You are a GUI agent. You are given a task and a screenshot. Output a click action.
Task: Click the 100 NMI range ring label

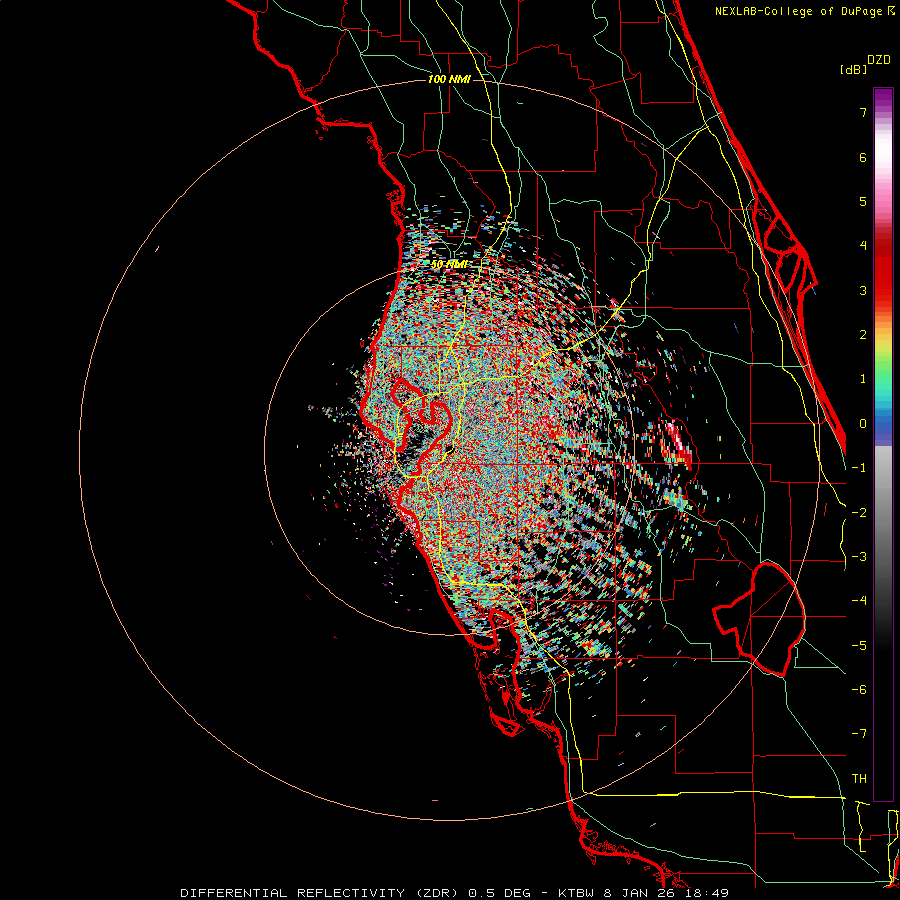(449, 79)
